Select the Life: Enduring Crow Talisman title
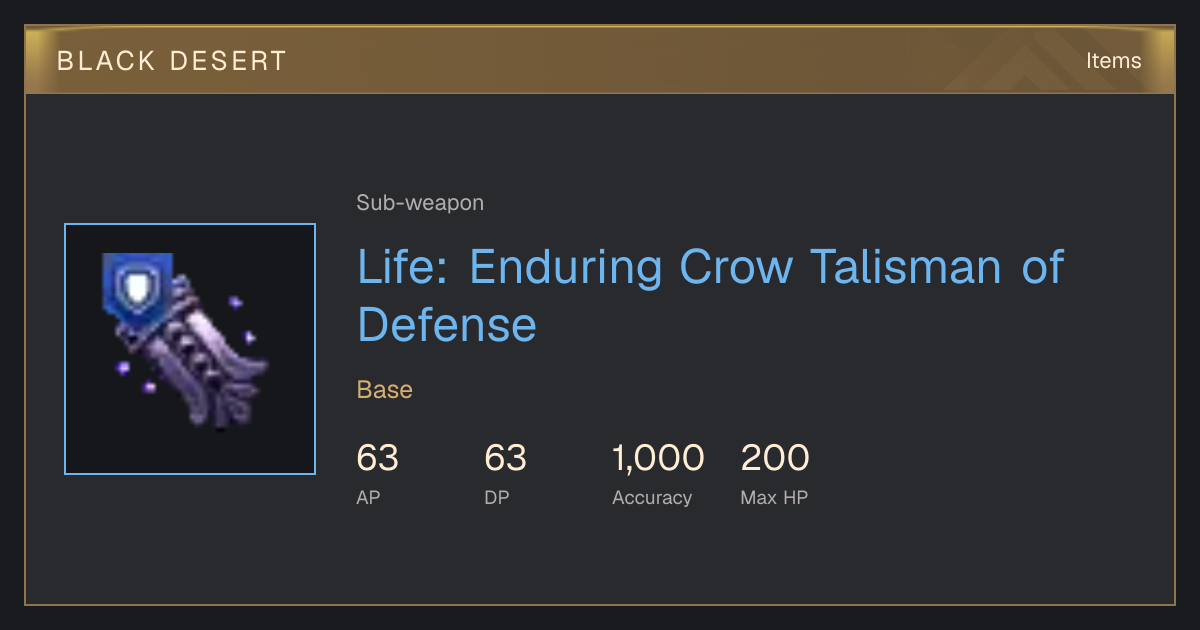Image resolution: width=1200 pixels, height=630 pixels. [x=710, y=296]
